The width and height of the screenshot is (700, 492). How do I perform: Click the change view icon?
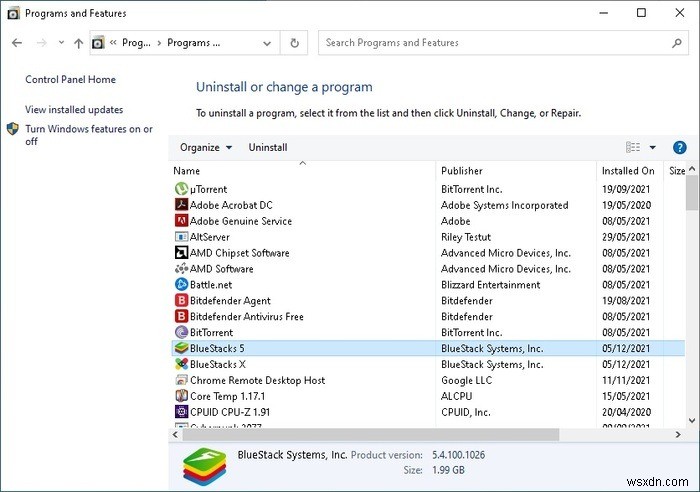point(633,147)
